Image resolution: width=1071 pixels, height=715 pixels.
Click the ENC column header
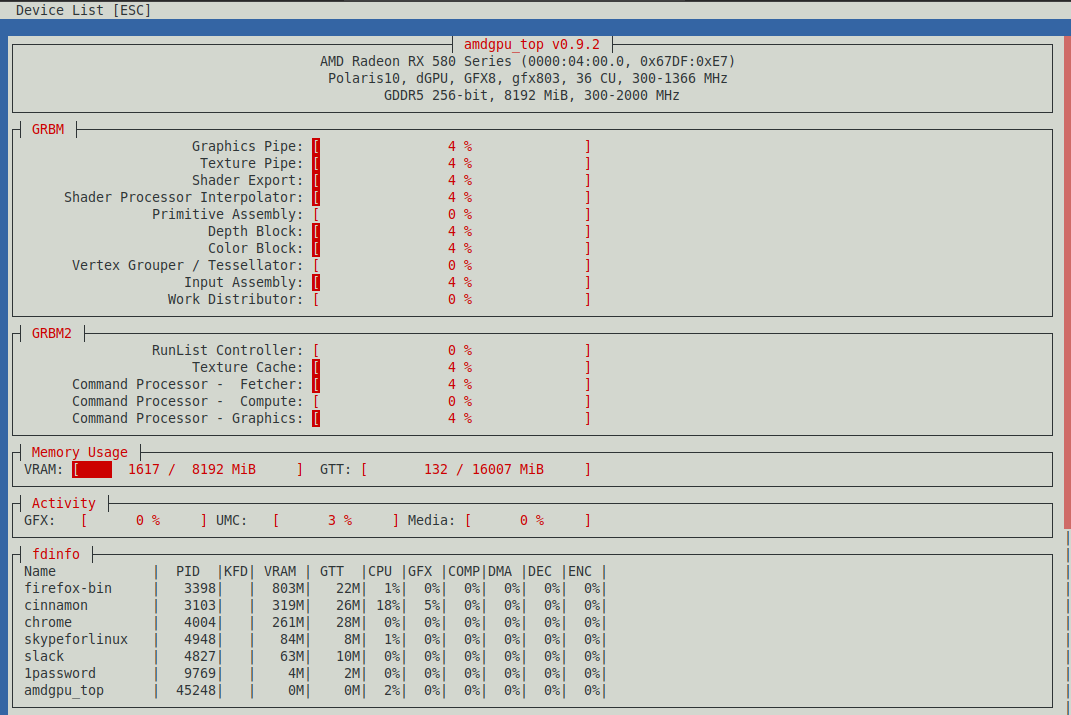580,571
